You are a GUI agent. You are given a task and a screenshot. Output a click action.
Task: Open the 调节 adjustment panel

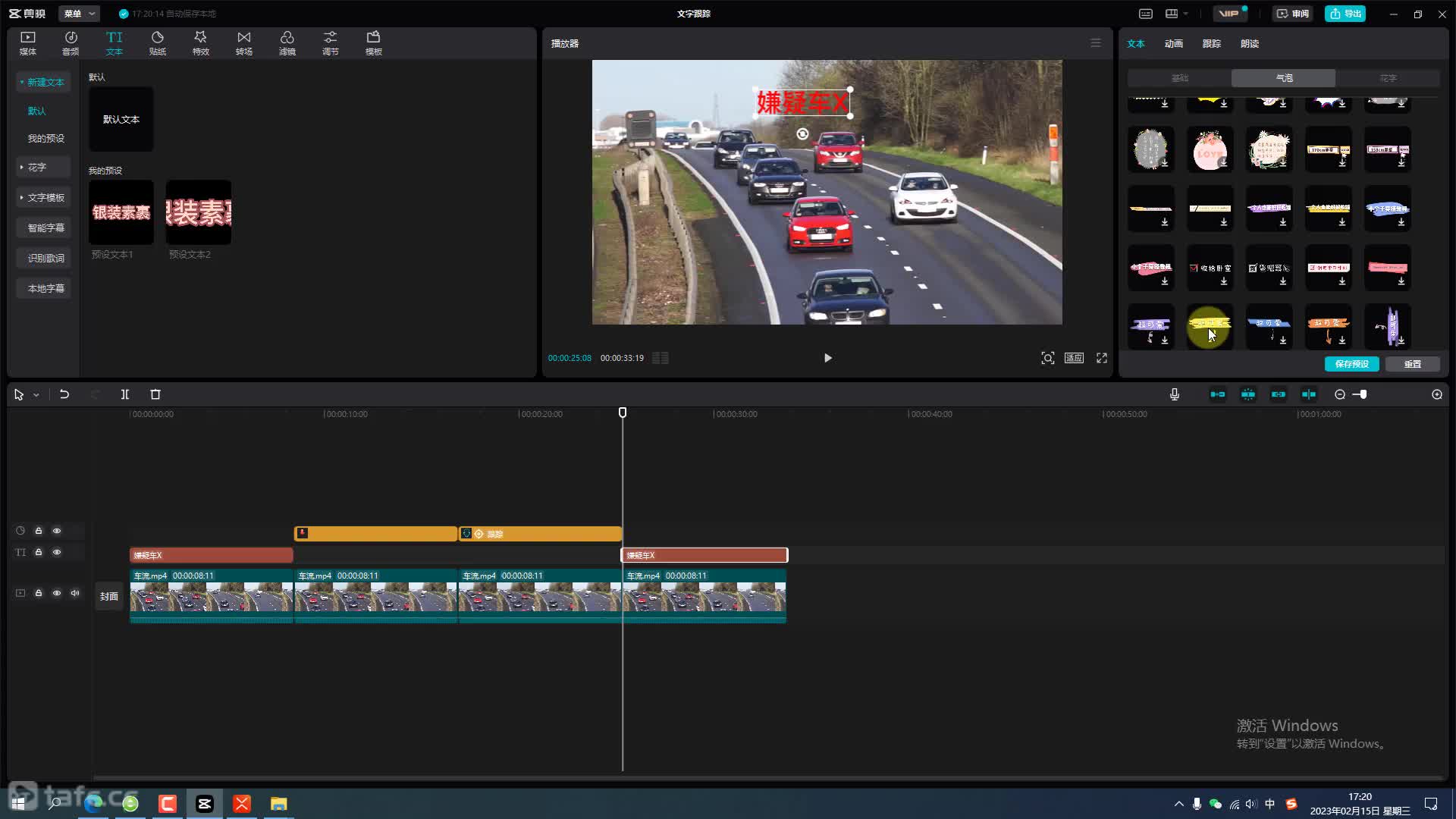click(x=331, y=43)
